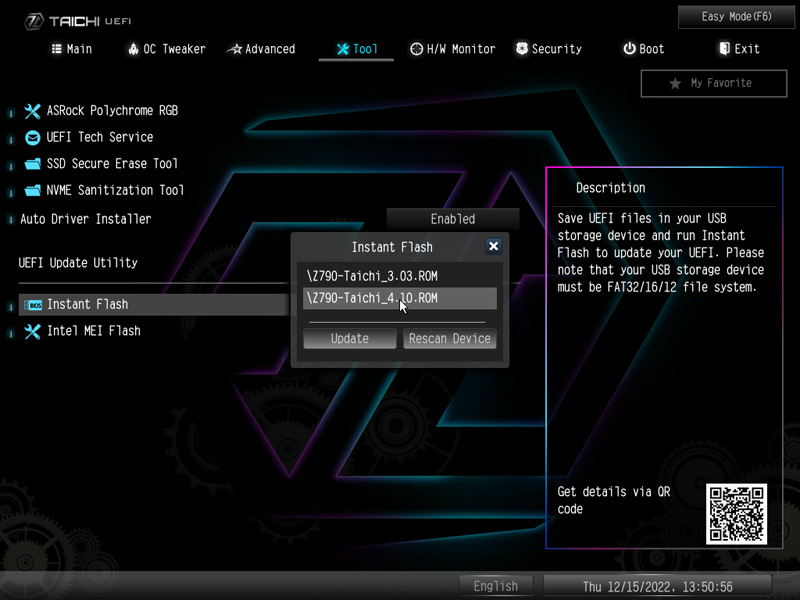
Task: Click the ASRock Polychrome RGB wrench icon
Action: point(32,111)
